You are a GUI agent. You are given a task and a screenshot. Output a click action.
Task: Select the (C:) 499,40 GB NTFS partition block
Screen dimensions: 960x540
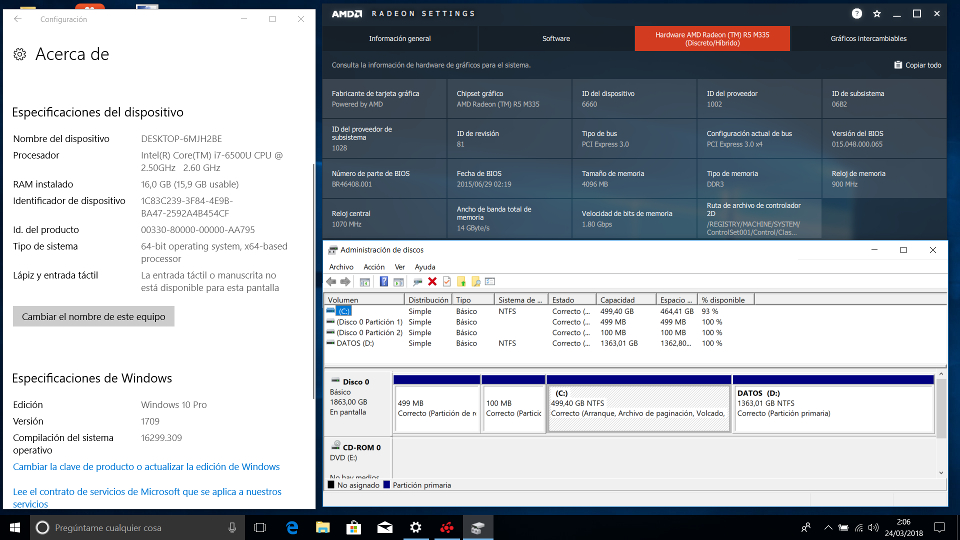pyautogui.click(x=639, y=404)
